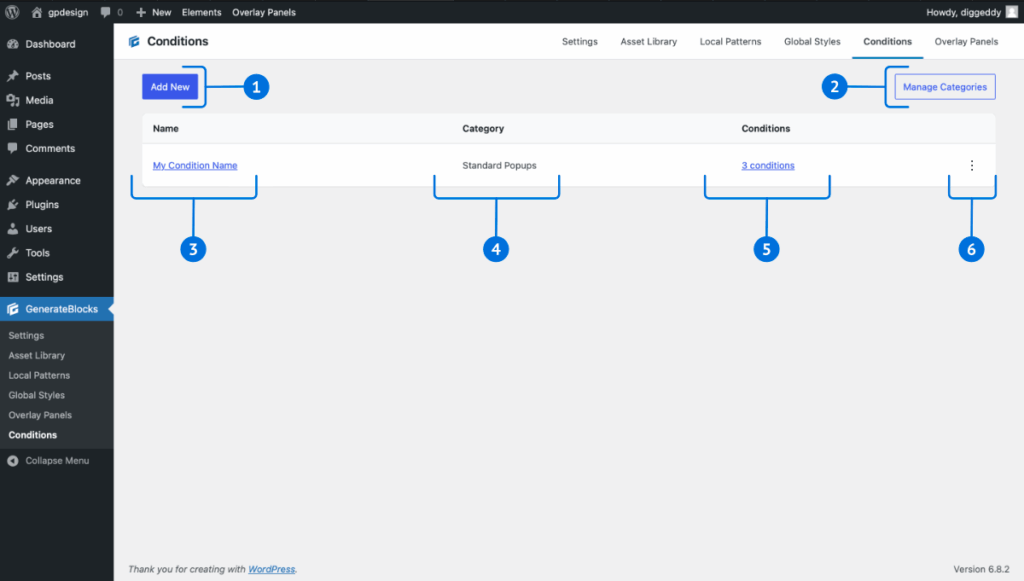
Task: Click the Category column header
Action: [x=483, y=129]
